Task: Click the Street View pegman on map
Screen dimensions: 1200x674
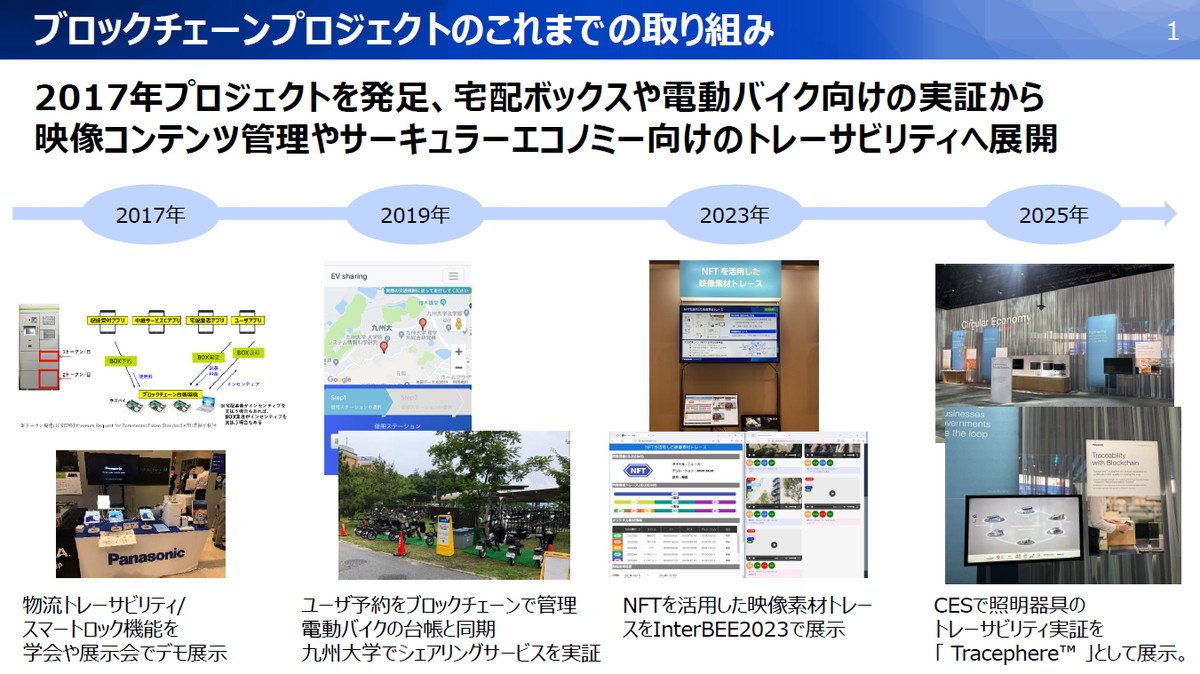Action: coord(458,326)
